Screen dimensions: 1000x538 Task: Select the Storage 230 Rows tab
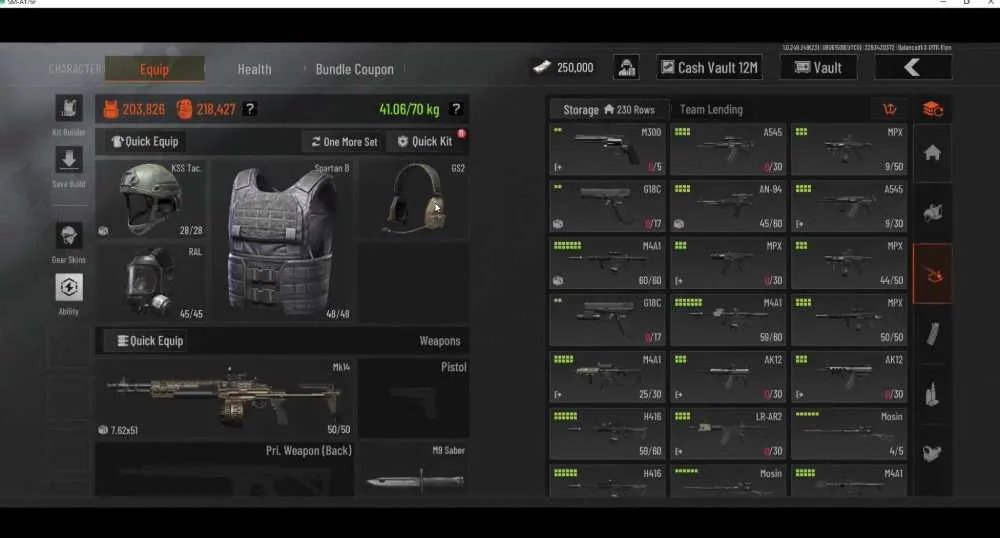pyautogui.click(x=609, y=110)
